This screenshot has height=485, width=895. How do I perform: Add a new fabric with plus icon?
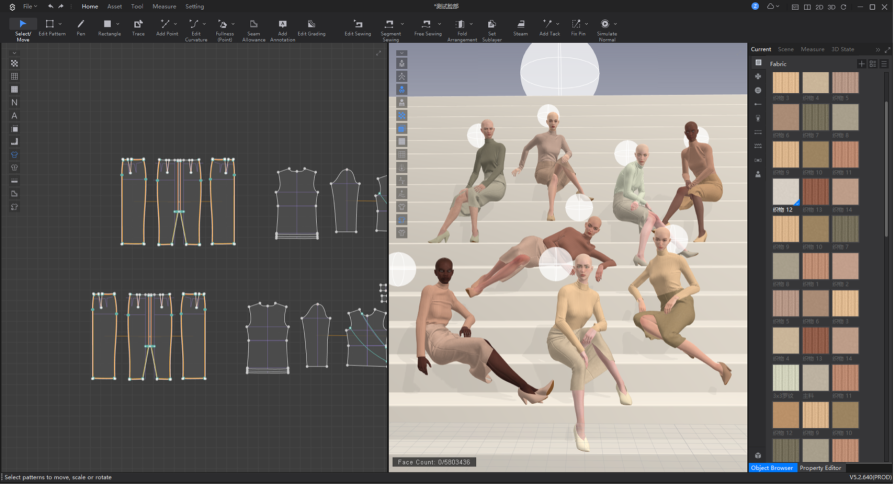(861, 63)
